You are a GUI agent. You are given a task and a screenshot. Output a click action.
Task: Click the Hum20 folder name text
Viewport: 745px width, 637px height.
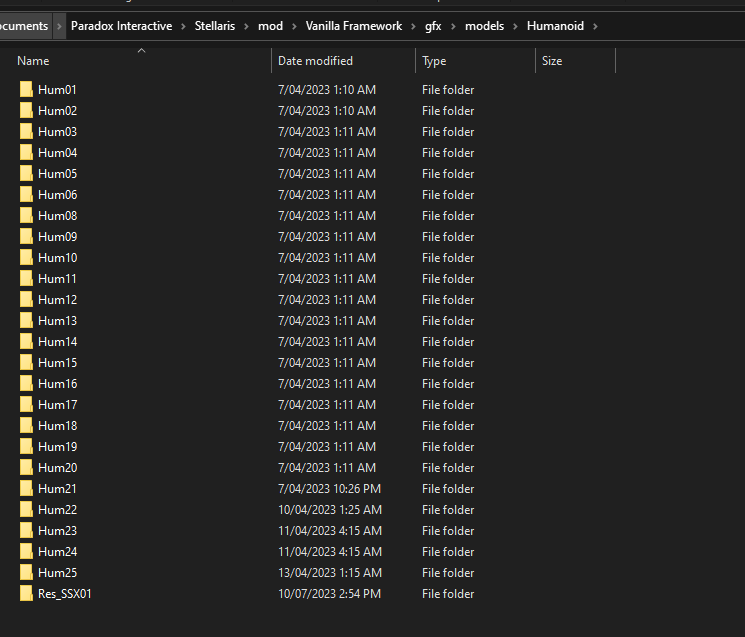pos(57,467)
